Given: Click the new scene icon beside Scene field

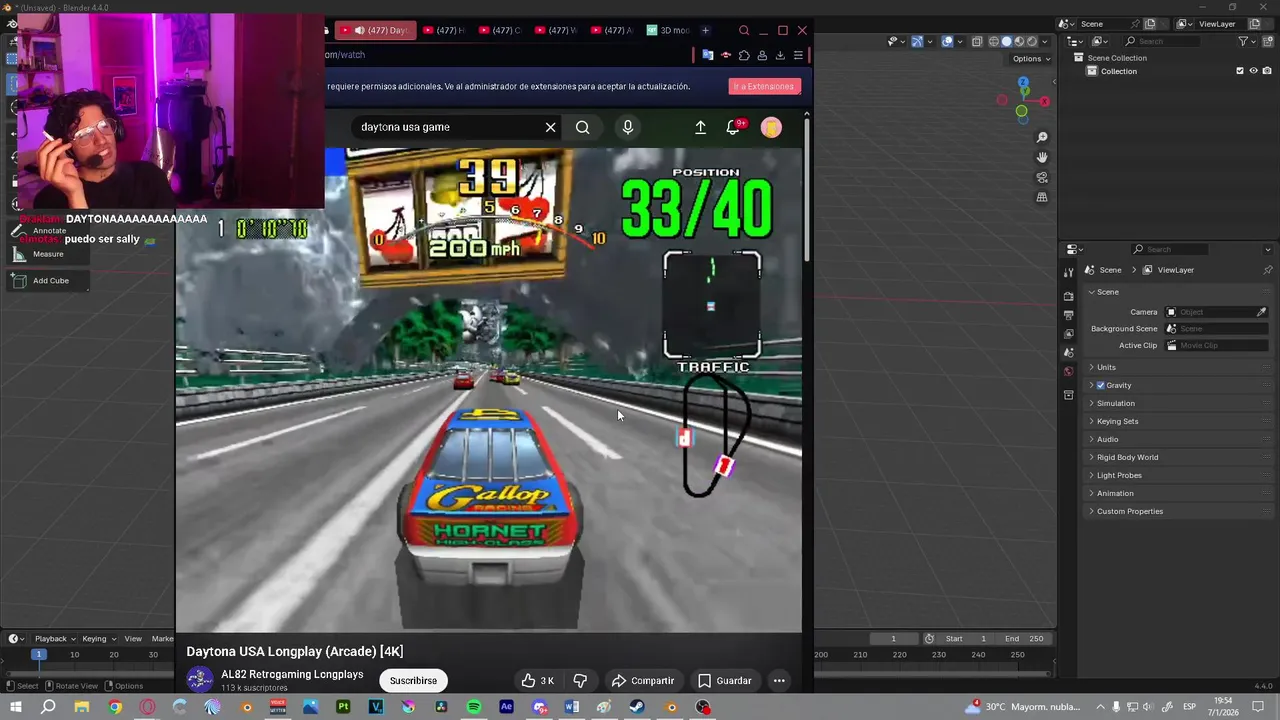Looking at the screenshot, I should pos(1150,24).
